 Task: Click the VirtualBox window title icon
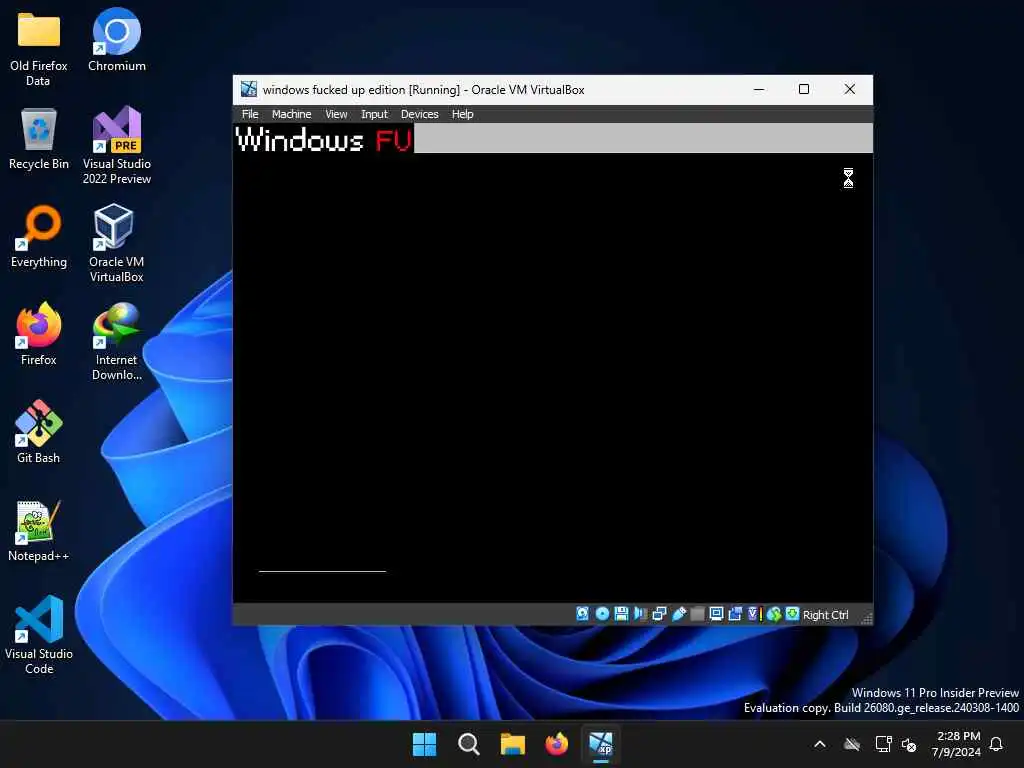[x=249, y=89]
